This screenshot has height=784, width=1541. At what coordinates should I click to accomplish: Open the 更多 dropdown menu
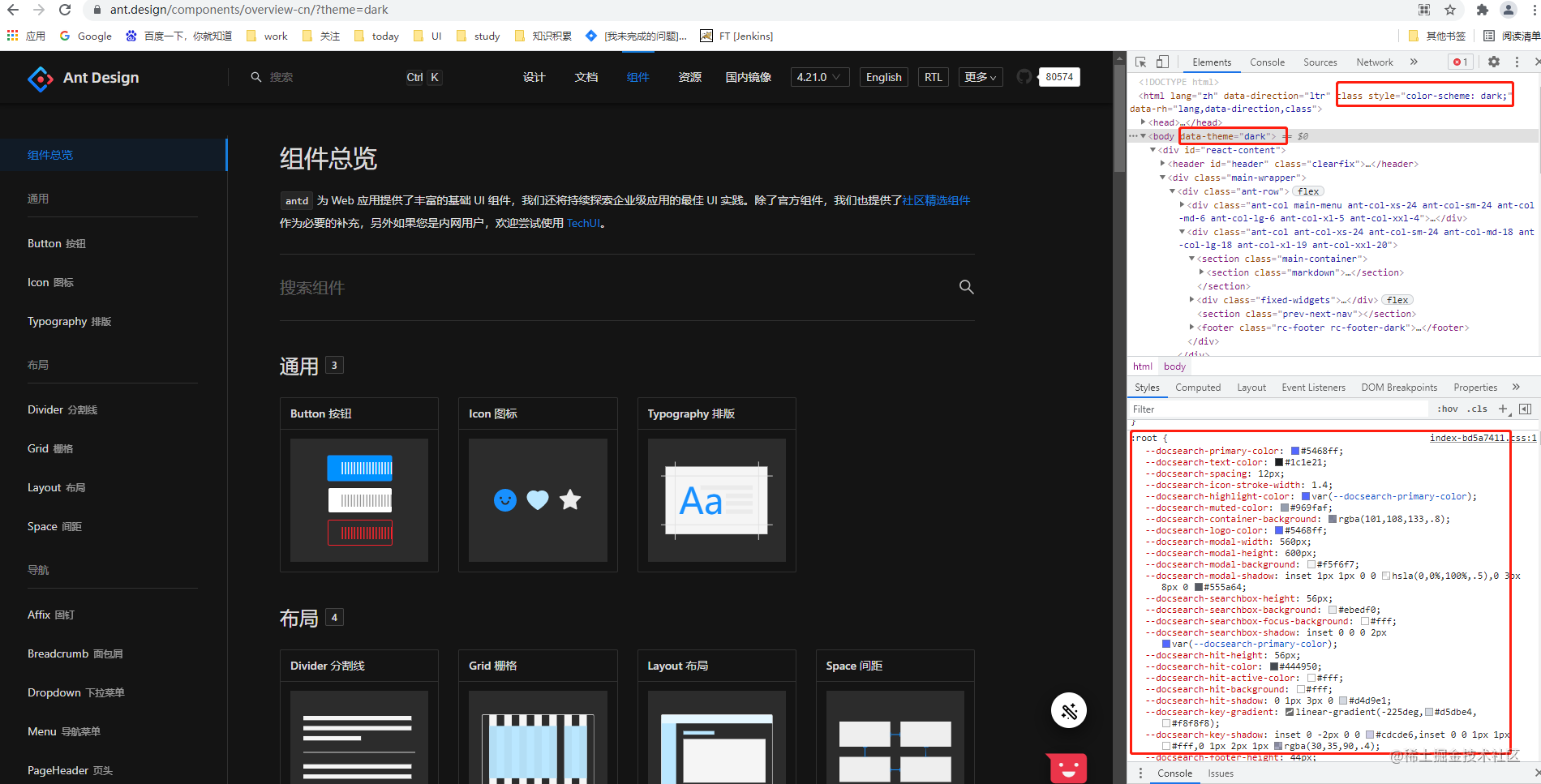point(980,77)
